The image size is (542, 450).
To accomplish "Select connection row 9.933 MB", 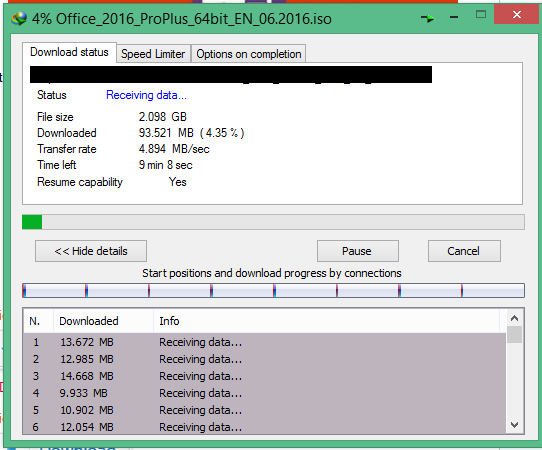I will [x=265, y=393].
